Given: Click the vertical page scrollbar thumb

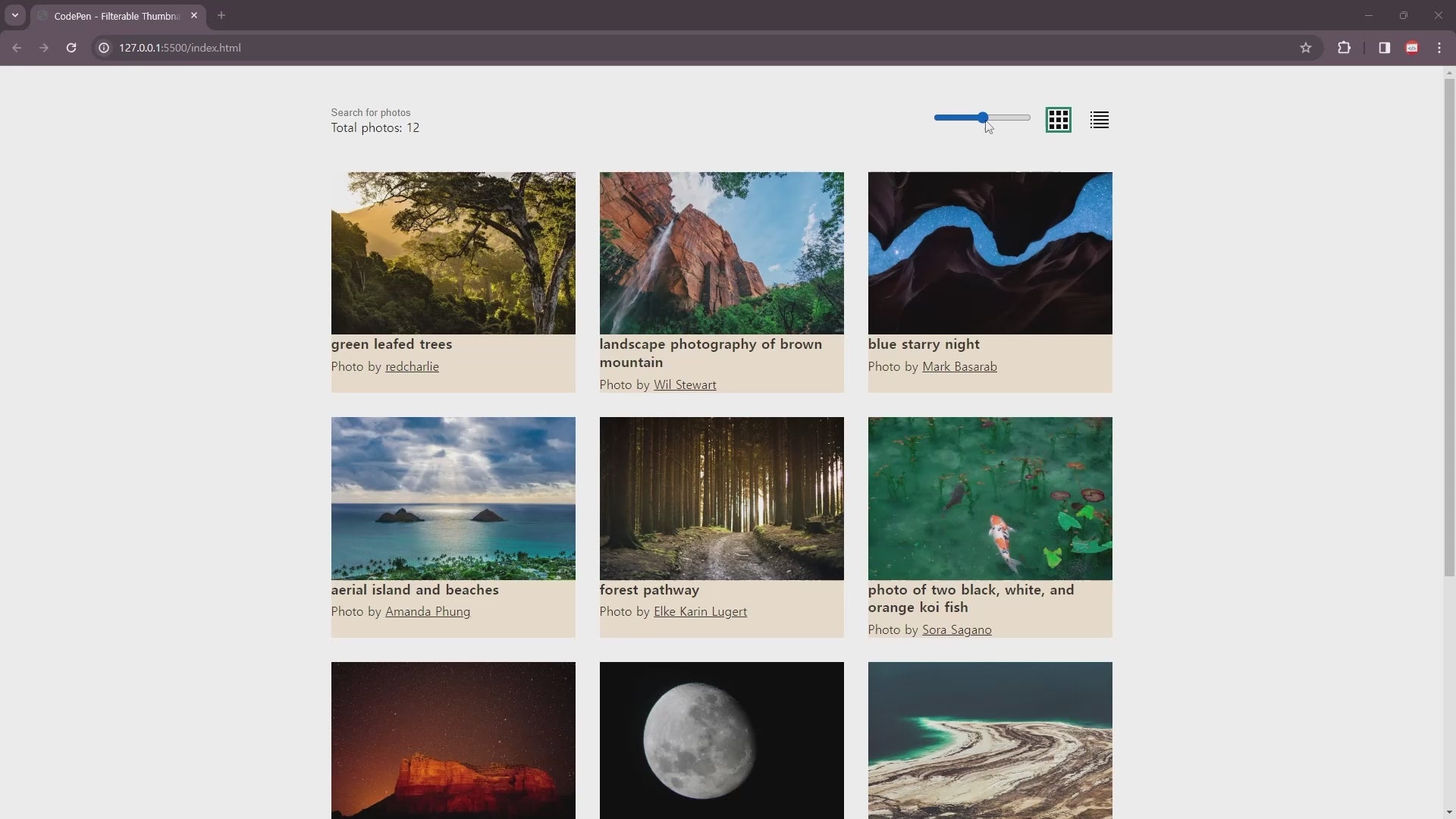Looking at the screenshot, I should (x=1449, y=328).
